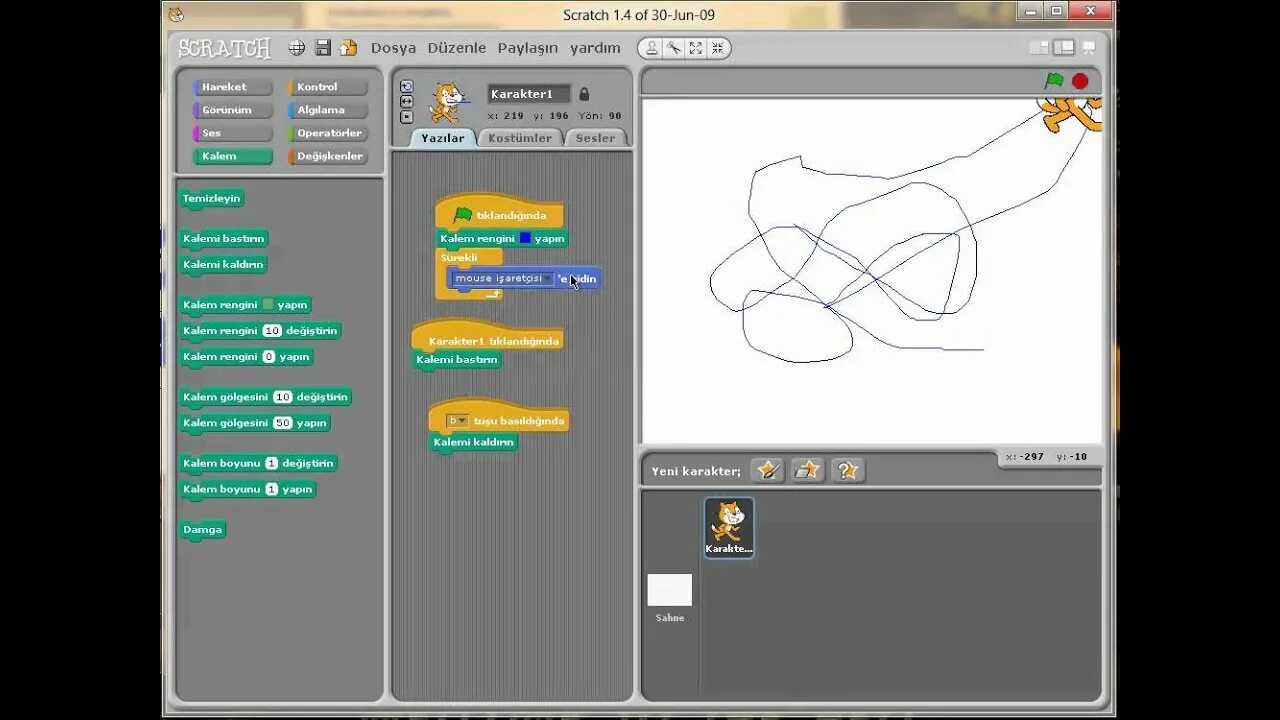The image size is (1280, 720).
Task: Click value 0 in 'Kalem rengini yapın' block
Action: coord(268,357)
